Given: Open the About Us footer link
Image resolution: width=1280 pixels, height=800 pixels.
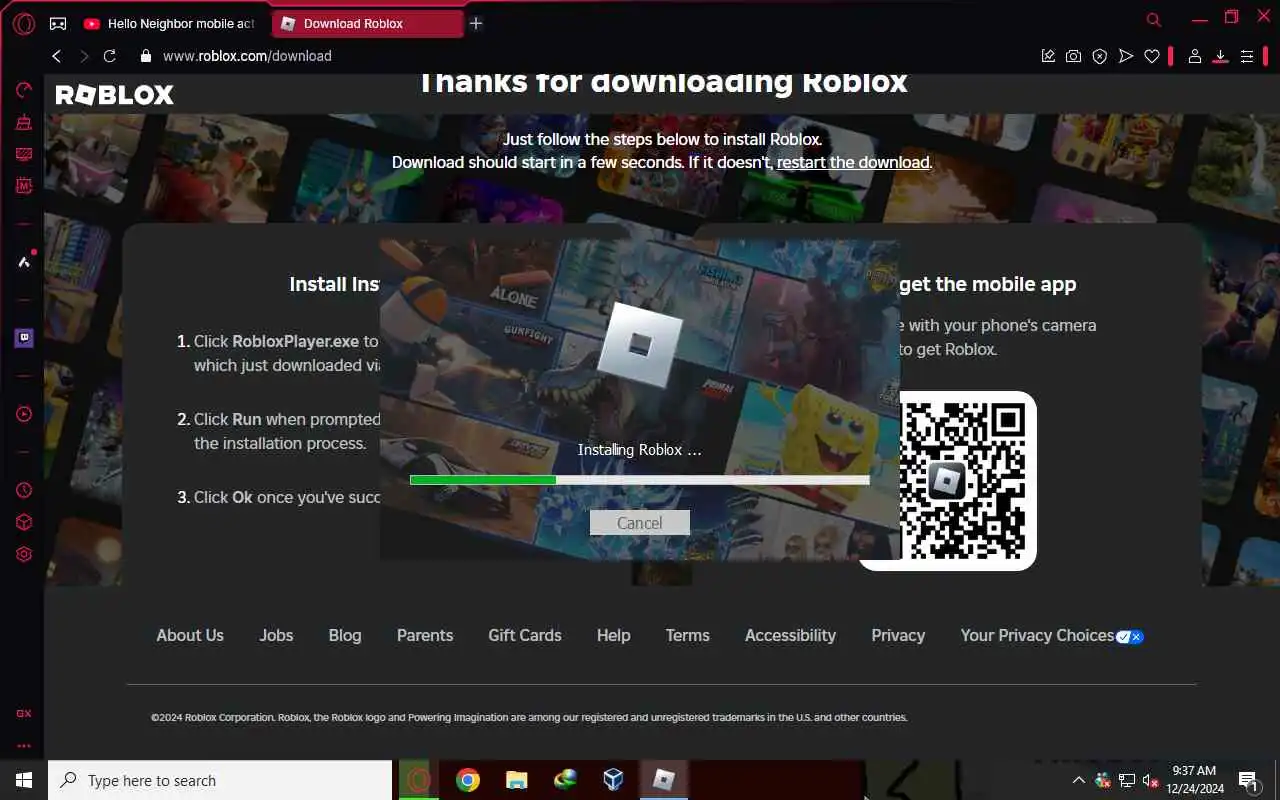Looking at the screenshot, I should [190, 635].
